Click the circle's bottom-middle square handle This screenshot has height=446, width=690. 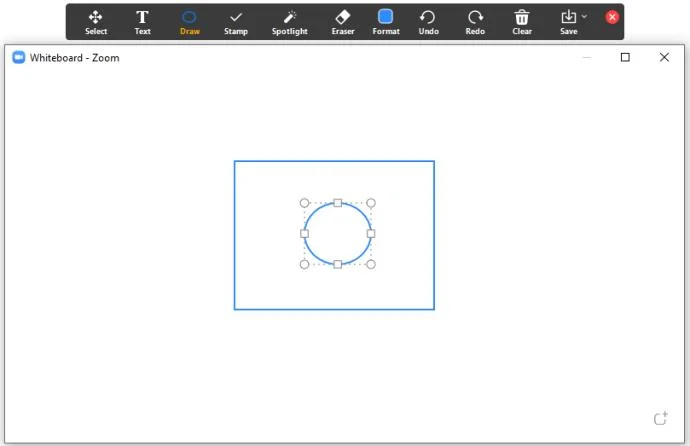click(338, 264)
